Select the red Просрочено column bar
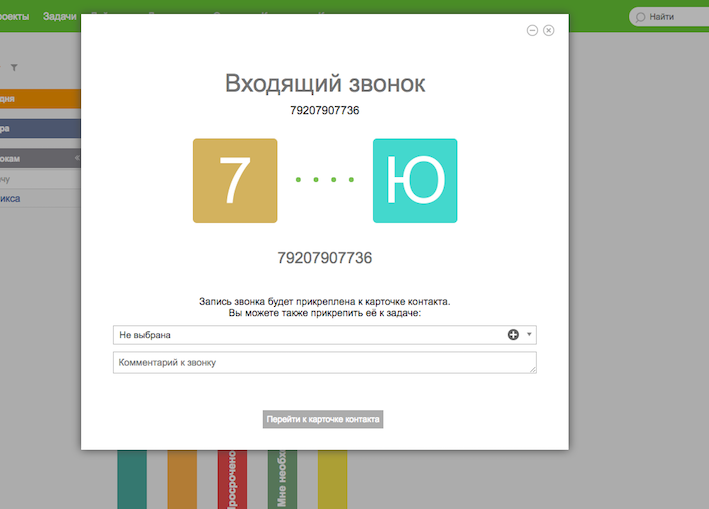 pos(232,480)
